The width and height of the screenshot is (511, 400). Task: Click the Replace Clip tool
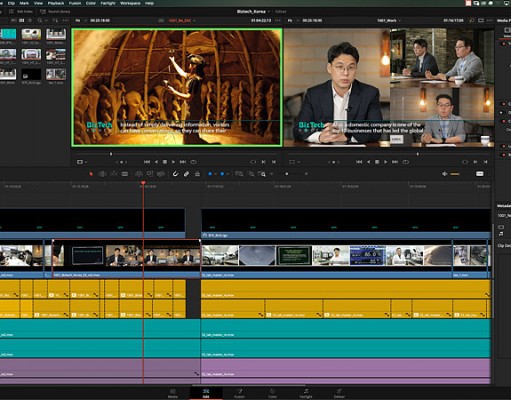(161, 174)
